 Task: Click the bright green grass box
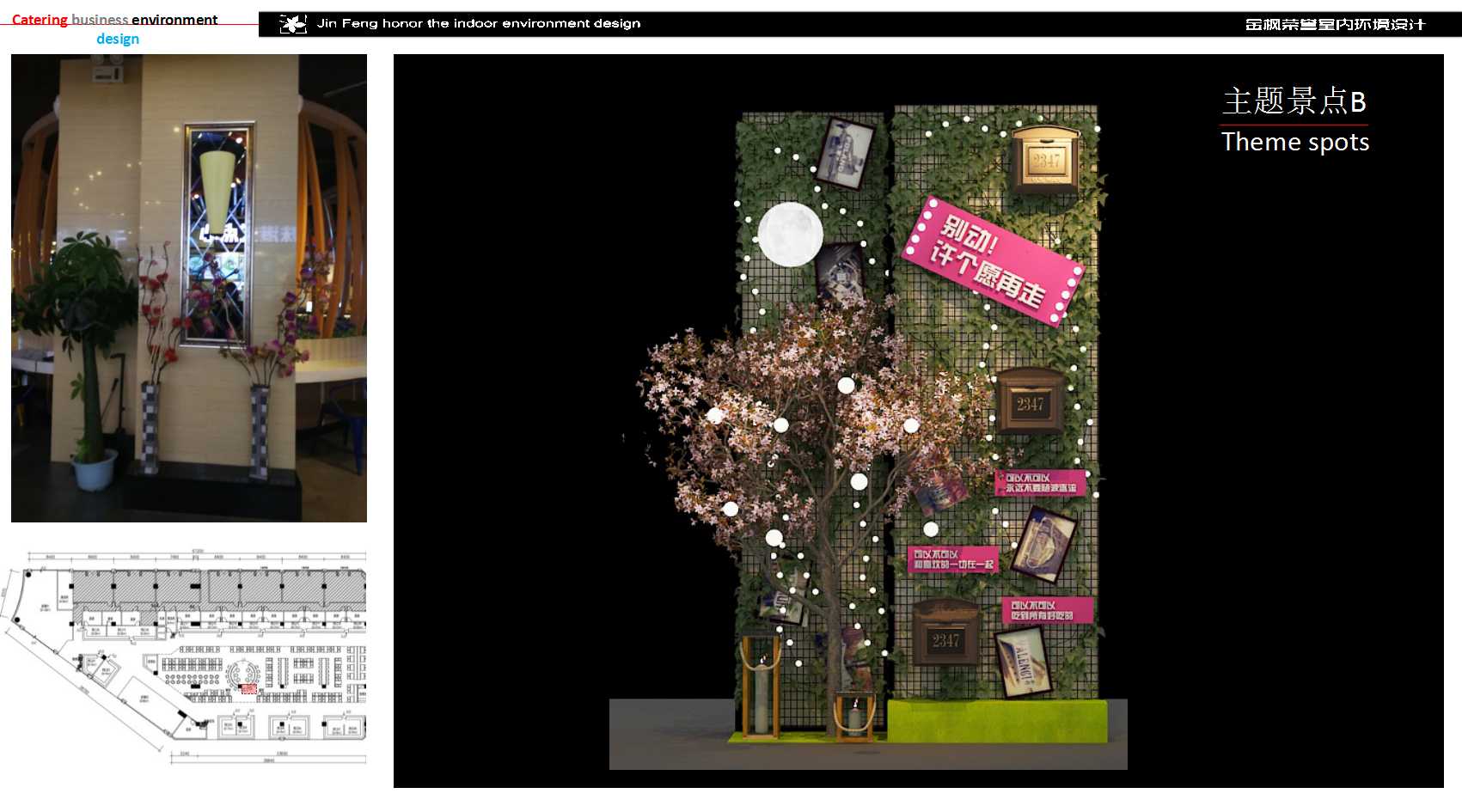pos(997,720)
